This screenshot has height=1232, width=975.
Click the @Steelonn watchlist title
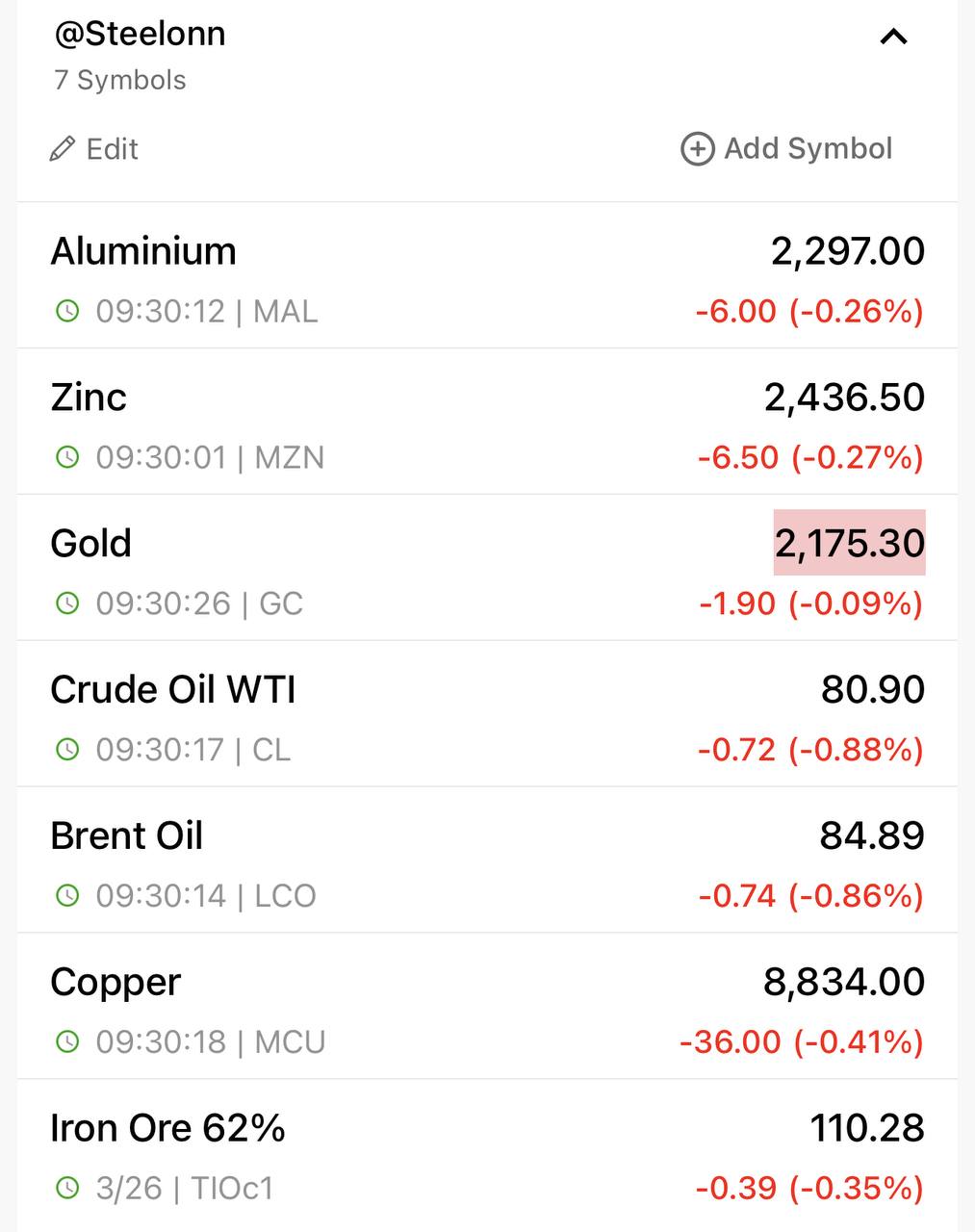click(x=141, y=34)
